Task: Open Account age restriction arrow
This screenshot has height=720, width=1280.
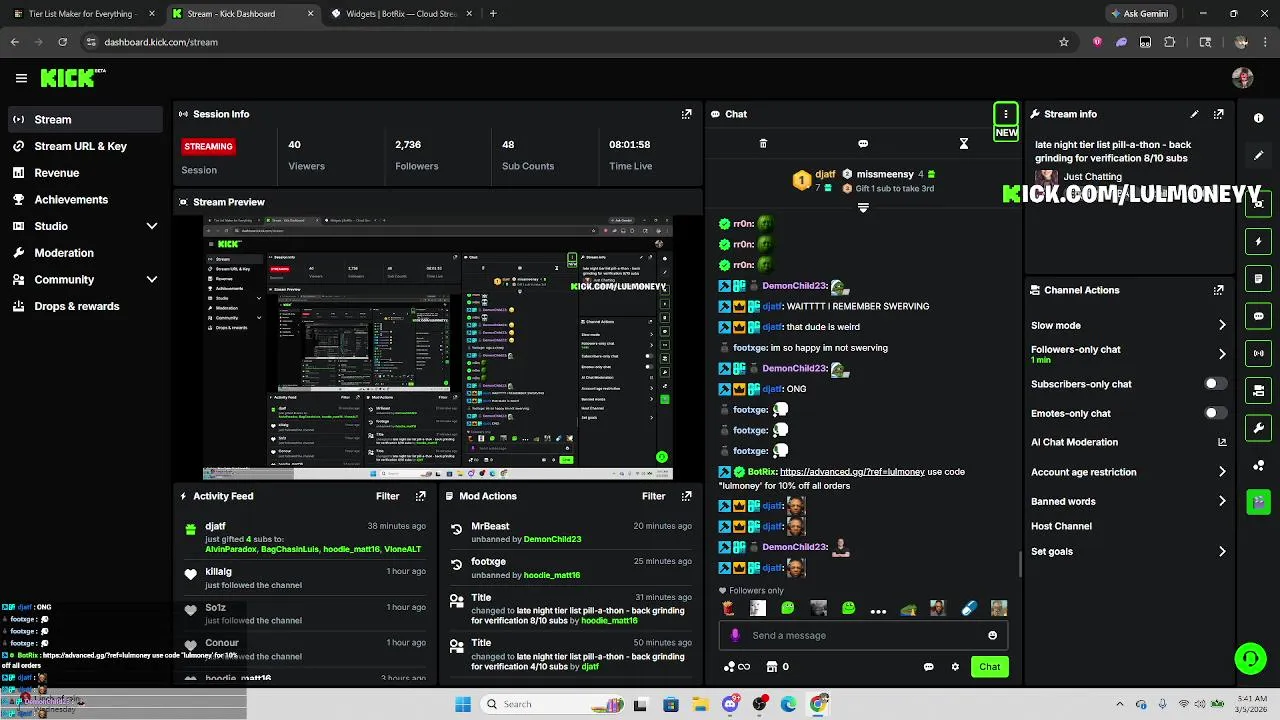Action: click(x=1222, y=472)
